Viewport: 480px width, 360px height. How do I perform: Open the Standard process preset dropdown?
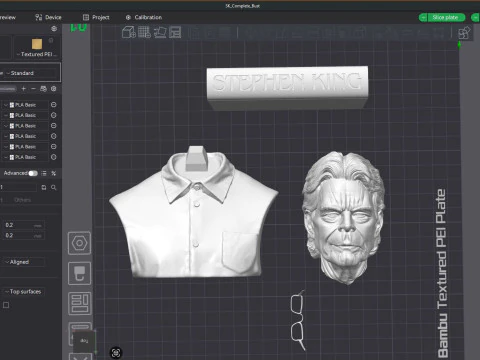pos(30,73)
